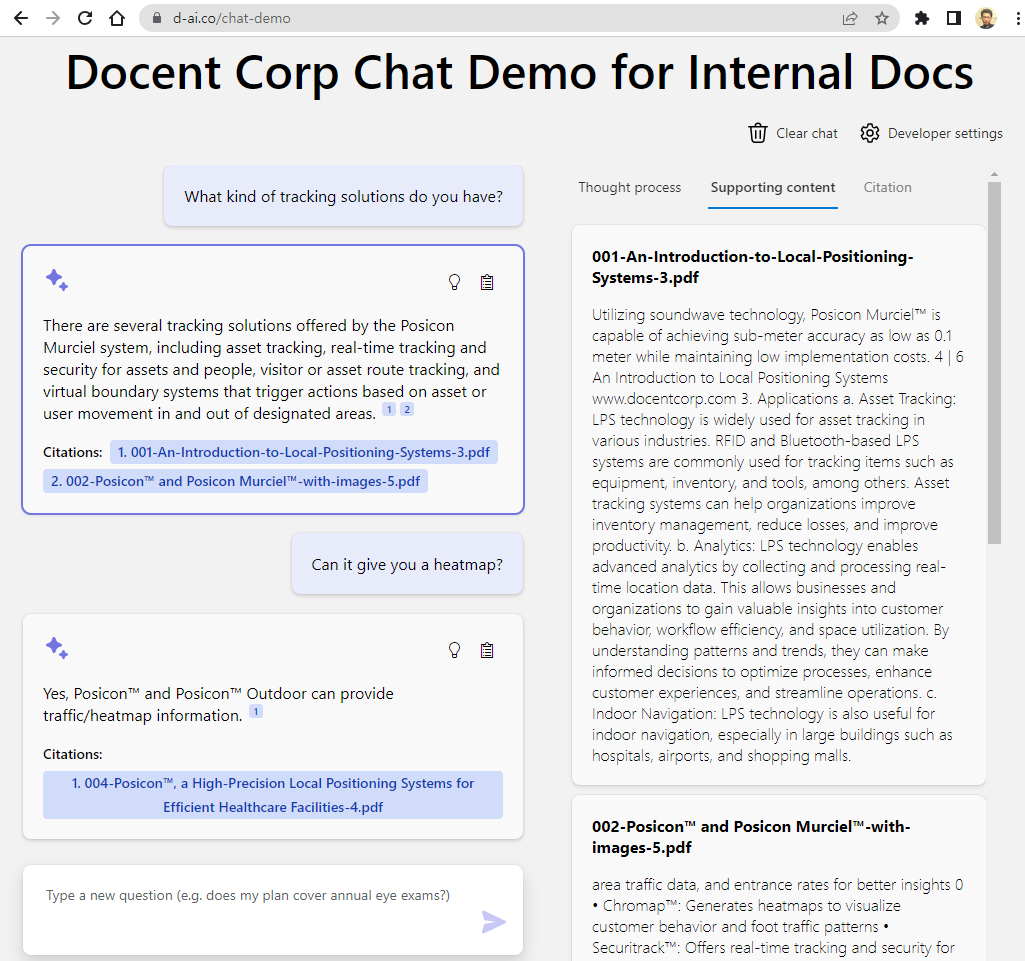
Task: Click the Clear chat label
Action: pyautogui.click(x=807, y=133)
